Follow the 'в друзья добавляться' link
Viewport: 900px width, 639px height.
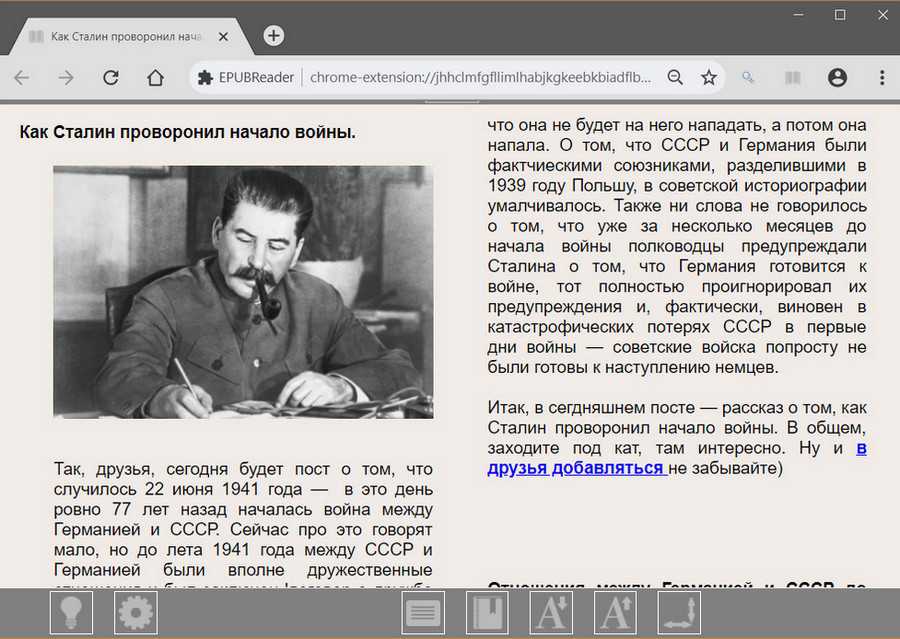pyautogui.click(x=577, y=467)
